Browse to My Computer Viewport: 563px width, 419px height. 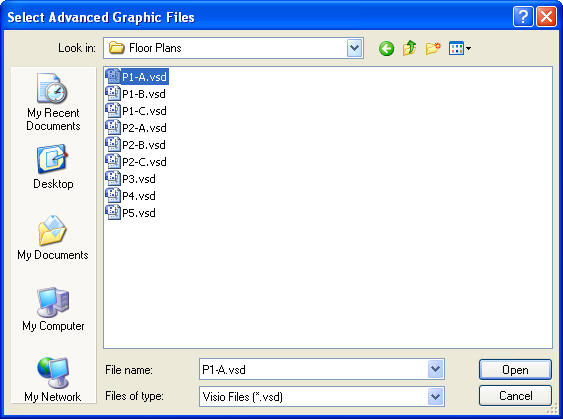click(x=53, y=309)
